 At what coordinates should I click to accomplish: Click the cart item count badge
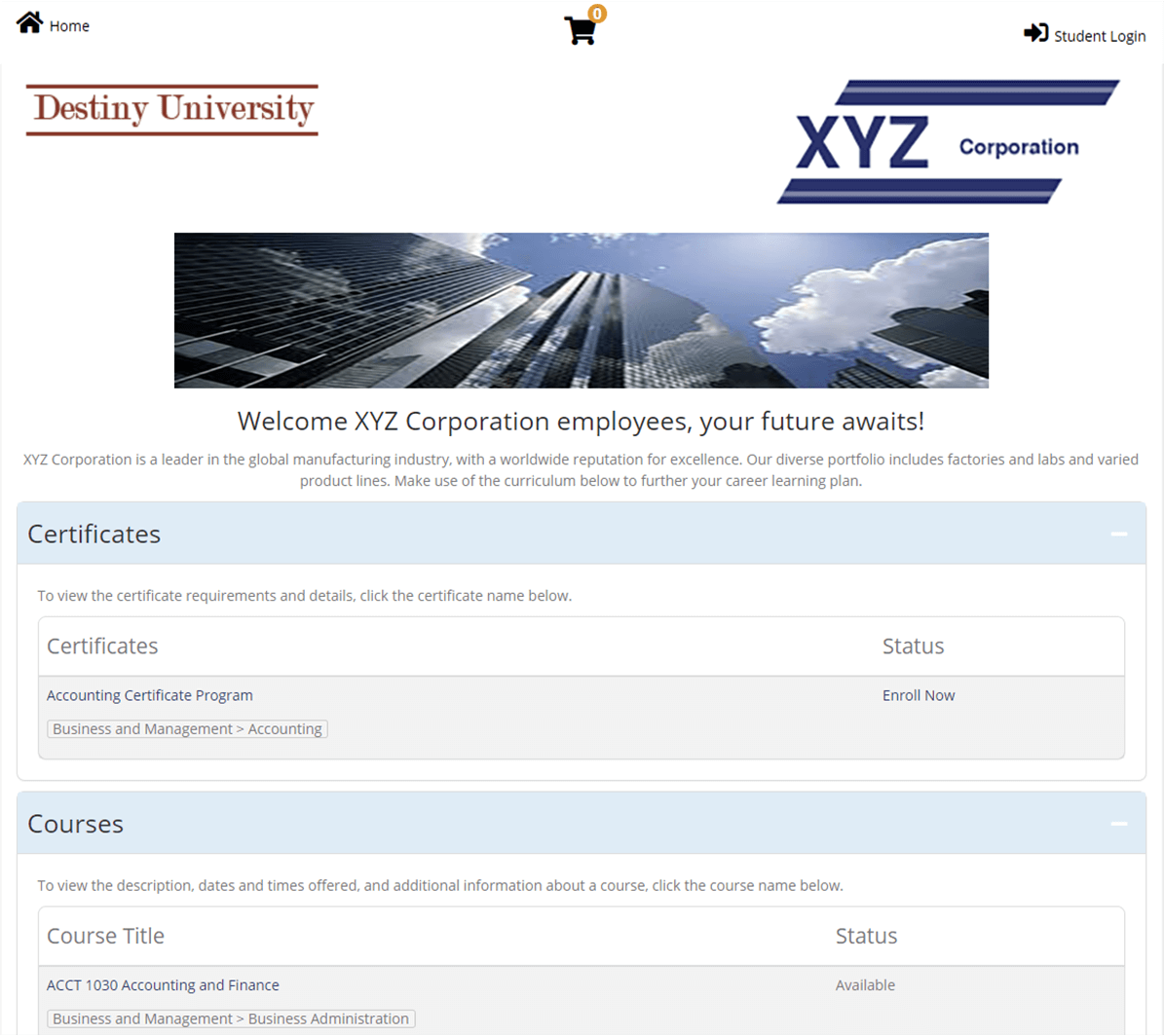[597, 14]
